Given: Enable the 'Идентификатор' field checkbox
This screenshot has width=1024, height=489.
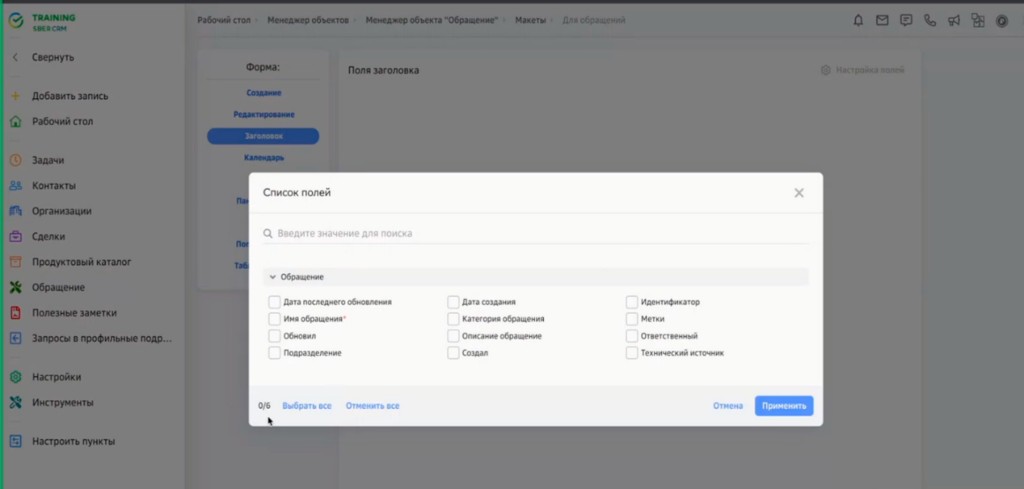Looking at the screenshot, I should pos(632,302).
